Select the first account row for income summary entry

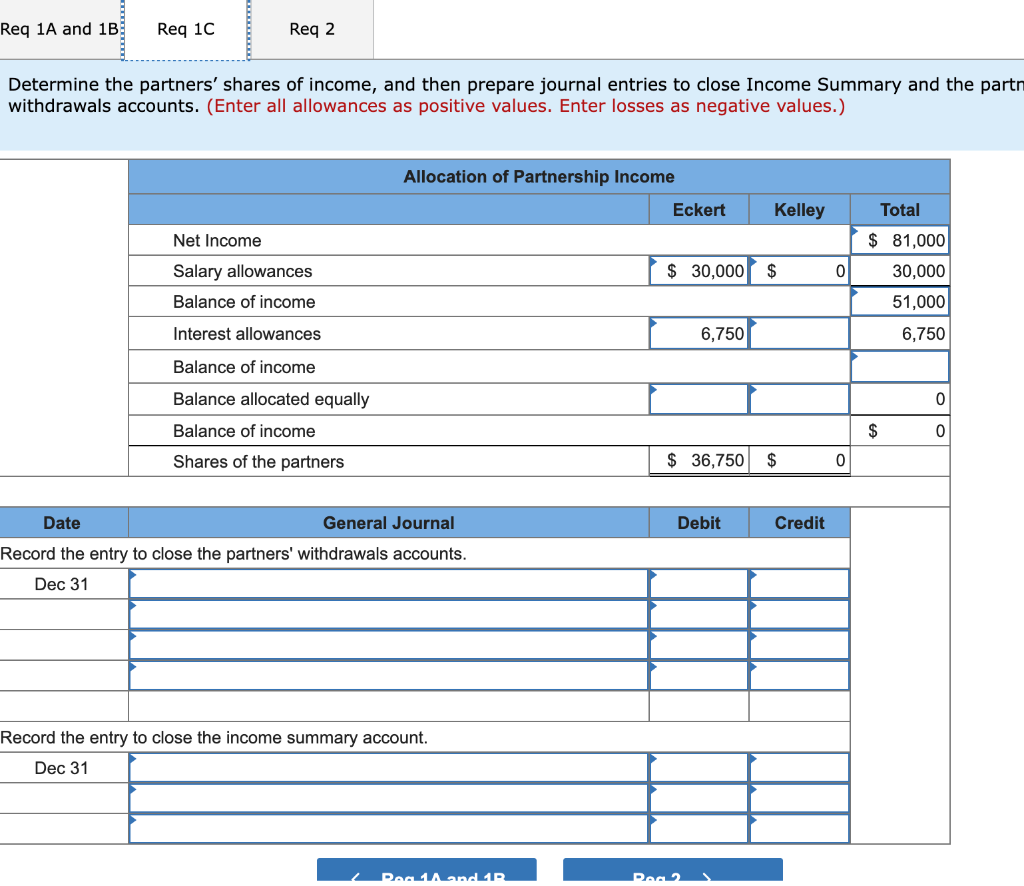click(388, 767)
